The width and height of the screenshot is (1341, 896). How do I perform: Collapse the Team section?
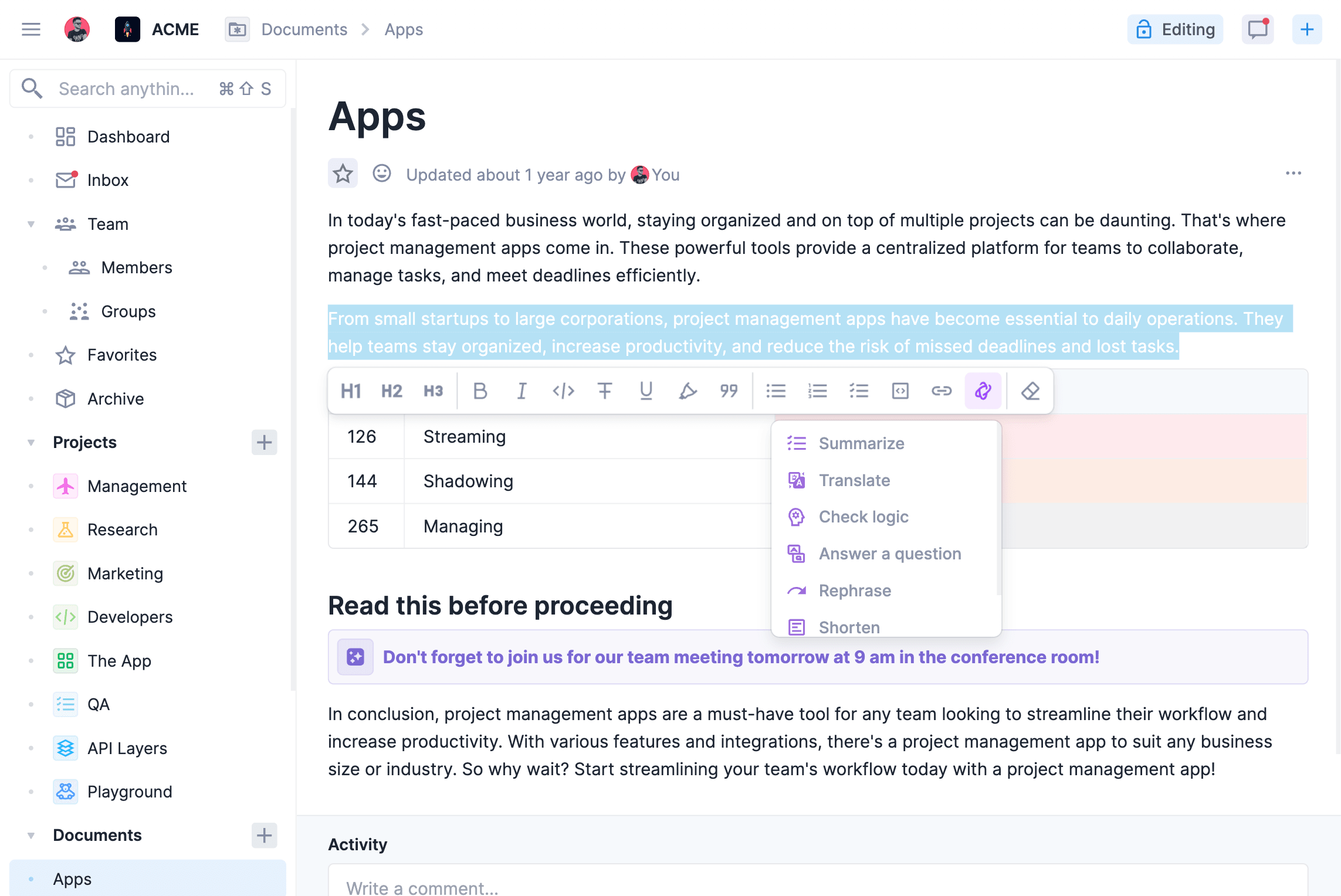31,223
